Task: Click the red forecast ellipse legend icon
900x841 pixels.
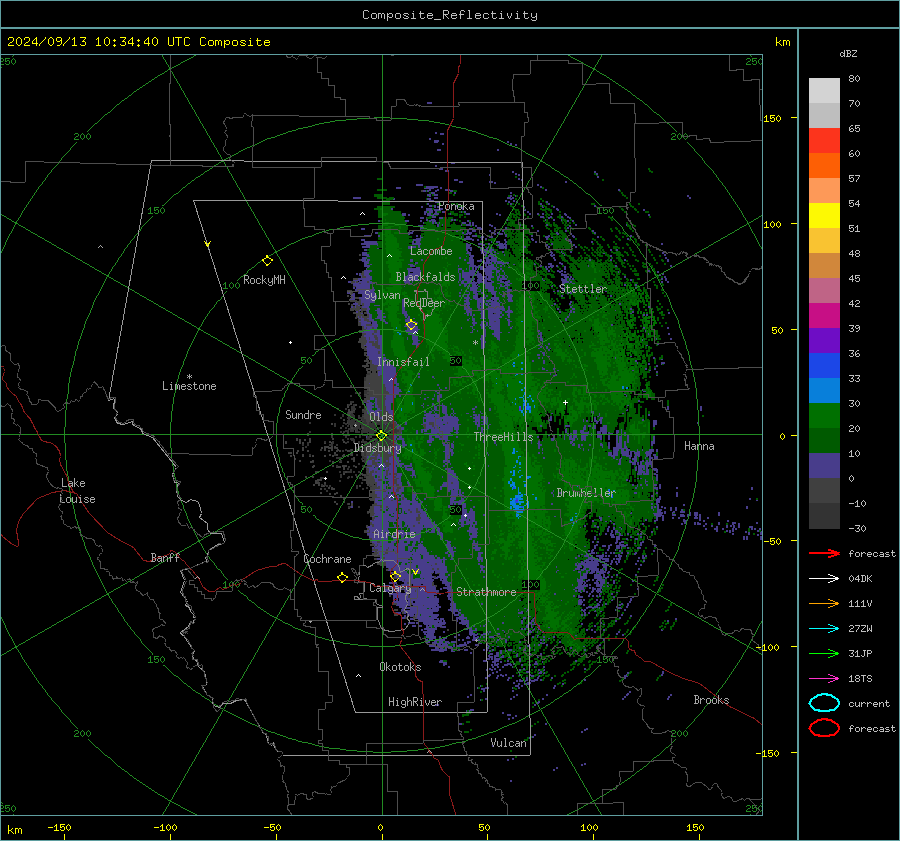Action: pos(824,728)
